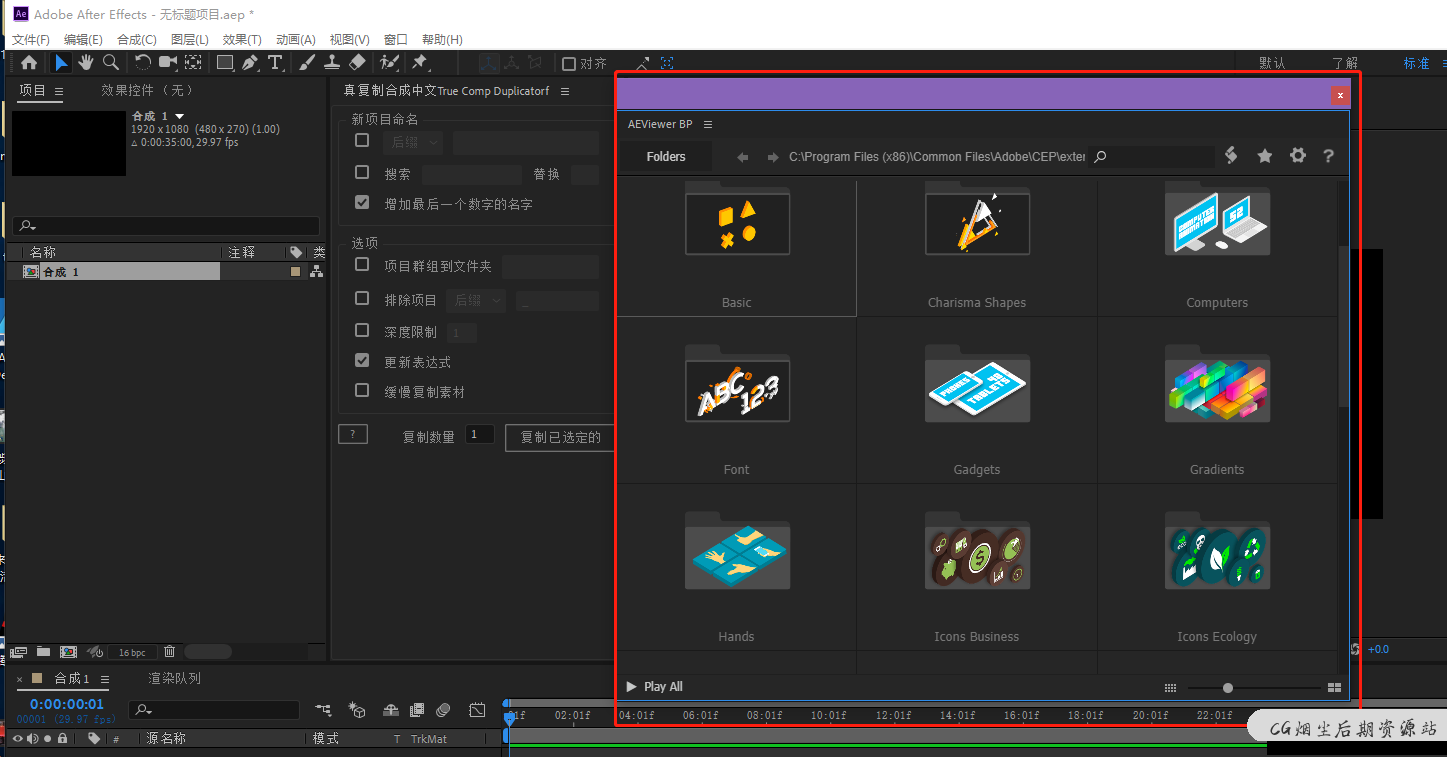Open the Graph Editor icon in timeline
The height and width of the screenshot is (757, 1447).
pyautogui.click(x=478, y=710)
